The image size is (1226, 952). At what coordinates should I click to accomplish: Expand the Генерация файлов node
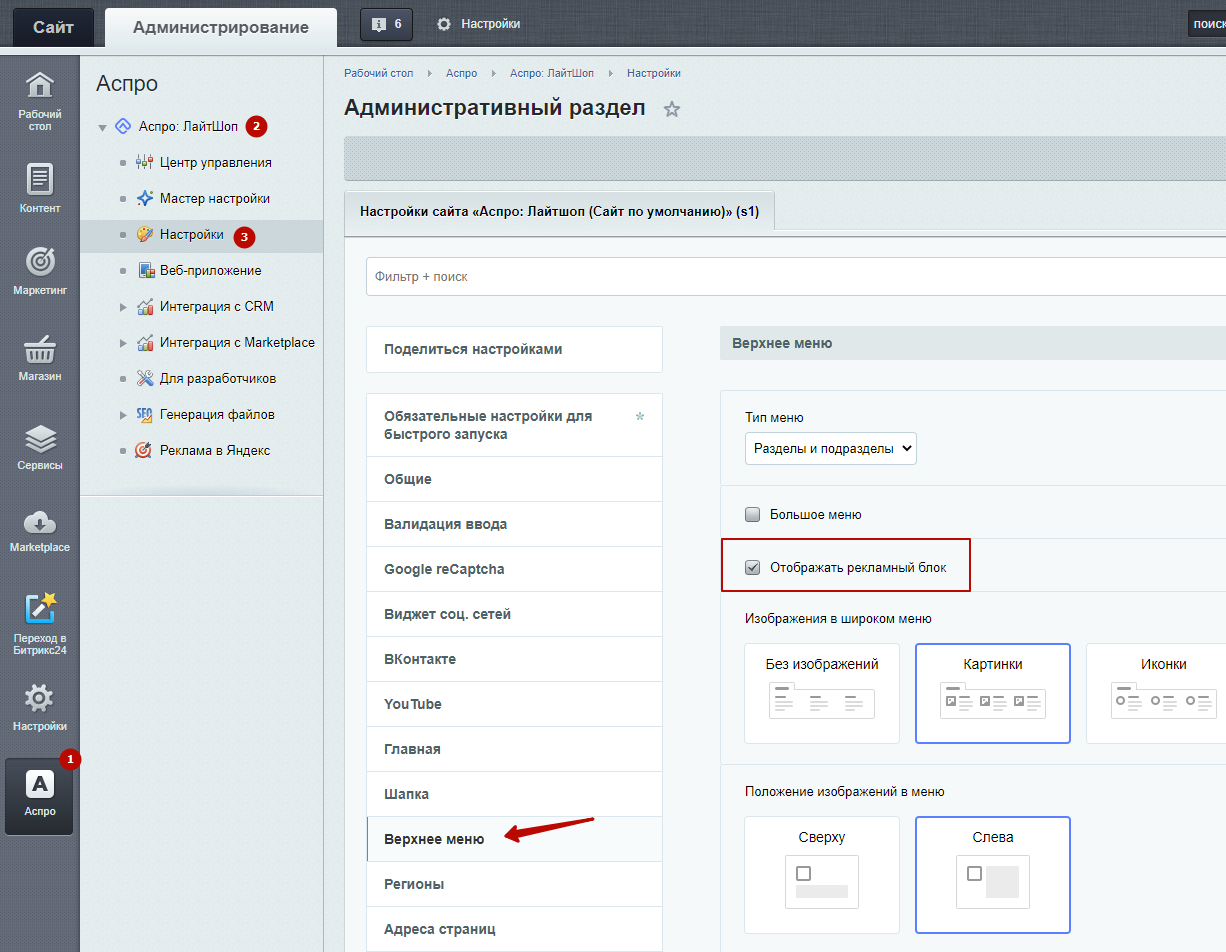[x=123, y=414]
